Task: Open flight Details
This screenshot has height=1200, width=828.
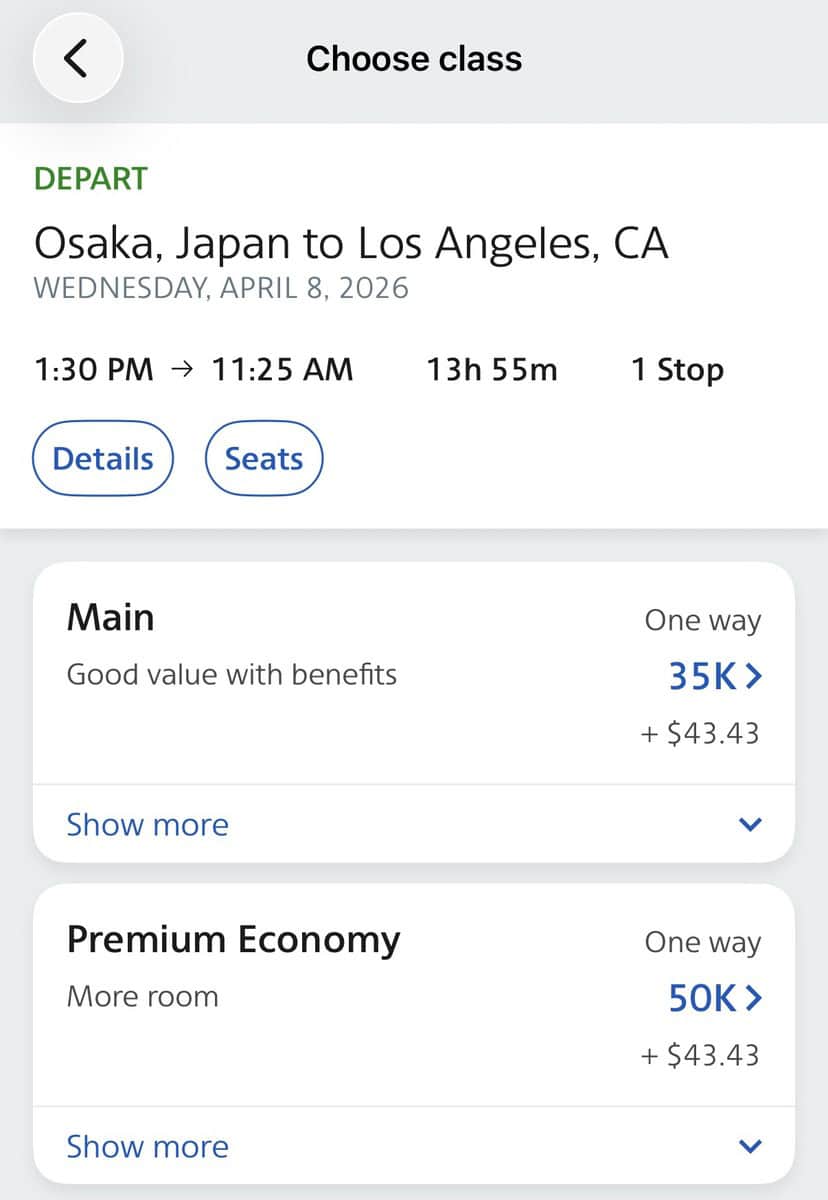Action: point(103,459)
